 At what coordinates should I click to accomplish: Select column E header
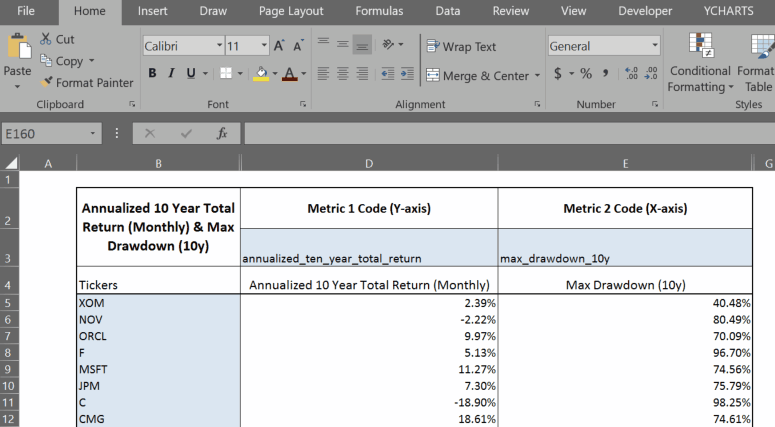click(625, 163)
